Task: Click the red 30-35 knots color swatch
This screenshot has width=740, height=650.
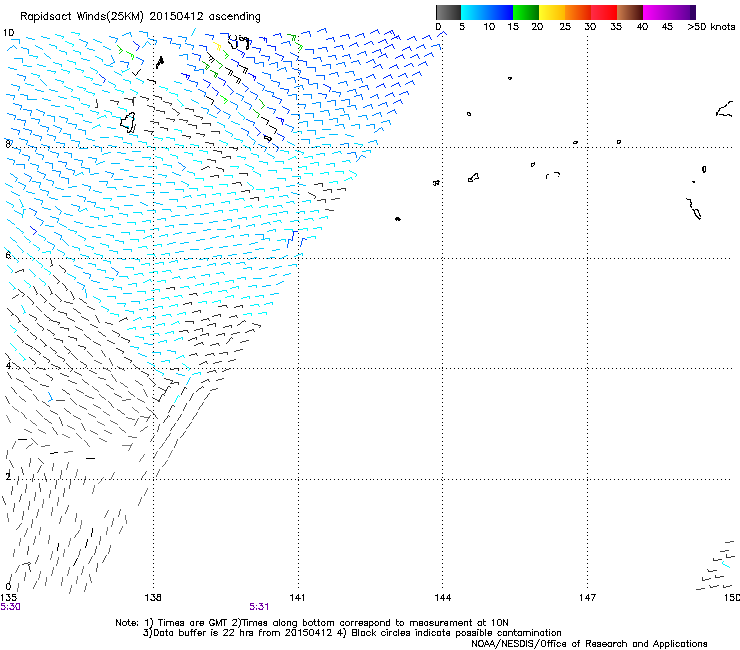Action: point(604,12)
